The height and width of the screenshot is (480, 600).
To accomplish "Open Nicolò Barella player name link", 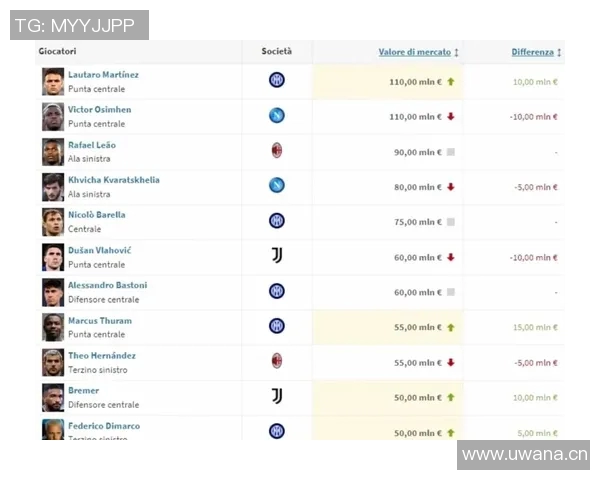I will 96,215.
